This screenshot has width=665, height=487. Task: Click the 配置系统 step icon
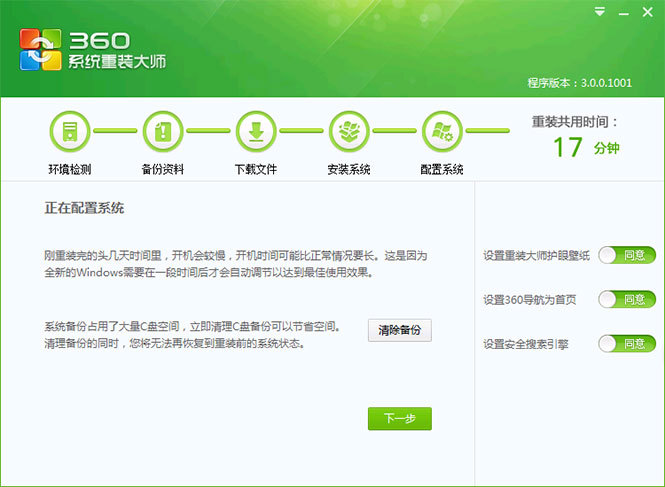[442, 132]
